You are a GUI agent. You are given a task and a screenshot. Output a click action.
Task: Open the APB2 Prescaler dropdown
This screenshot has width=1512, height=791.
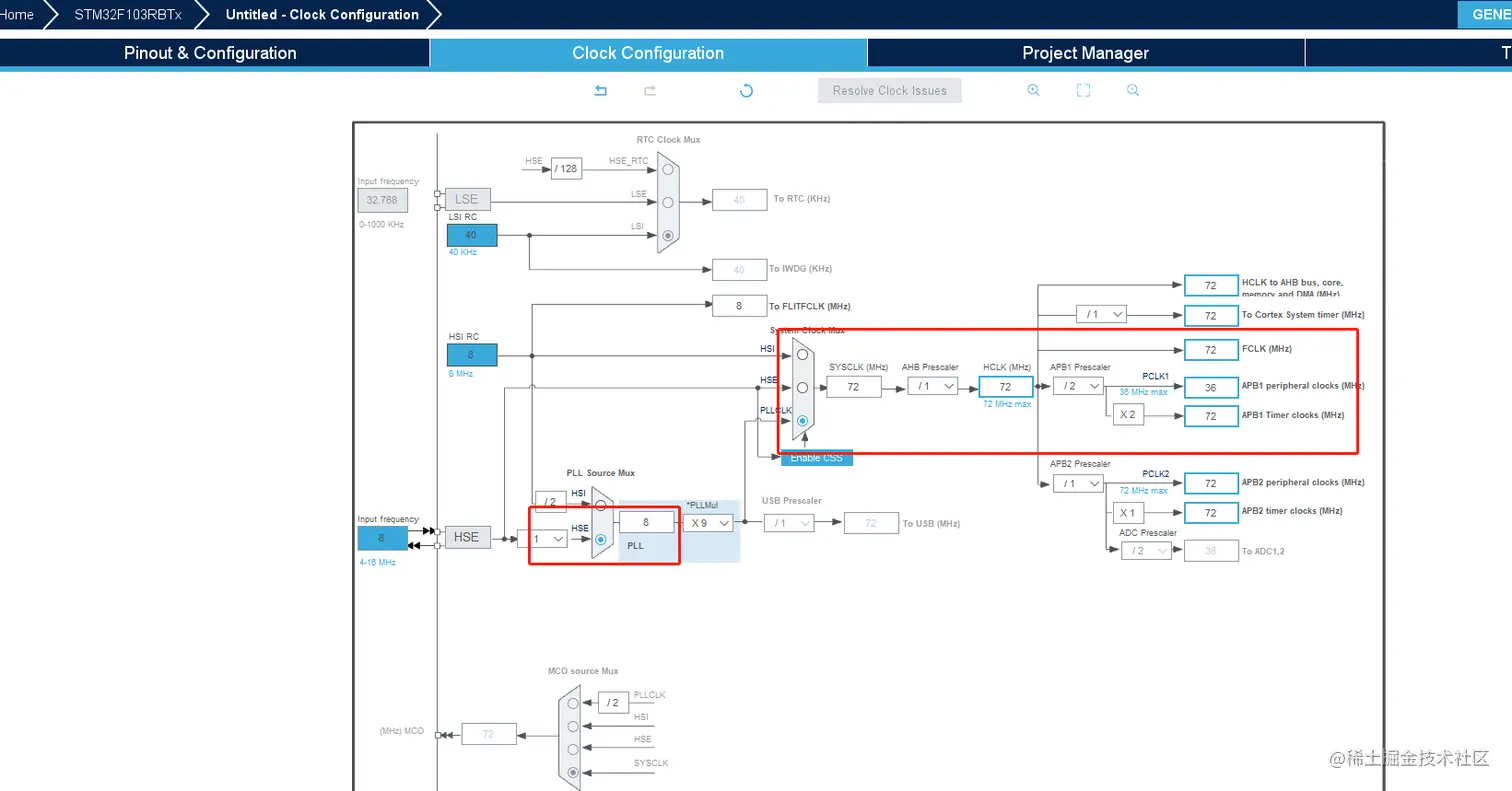(x=1078, y=483)
